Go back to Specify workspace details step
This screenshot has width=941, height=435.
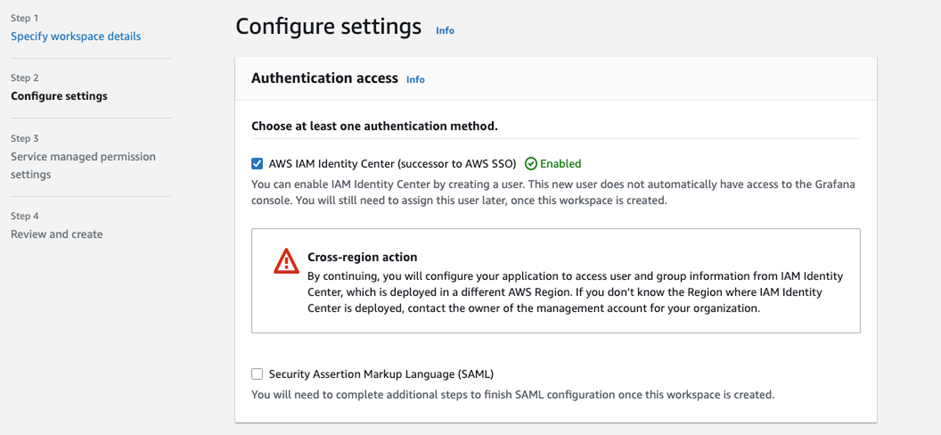76,36
